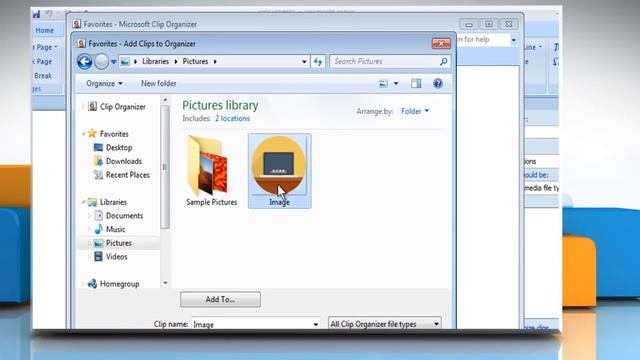
Task: Minimize the Microsoft Clip Organizer window
Action: pos(469,24)
